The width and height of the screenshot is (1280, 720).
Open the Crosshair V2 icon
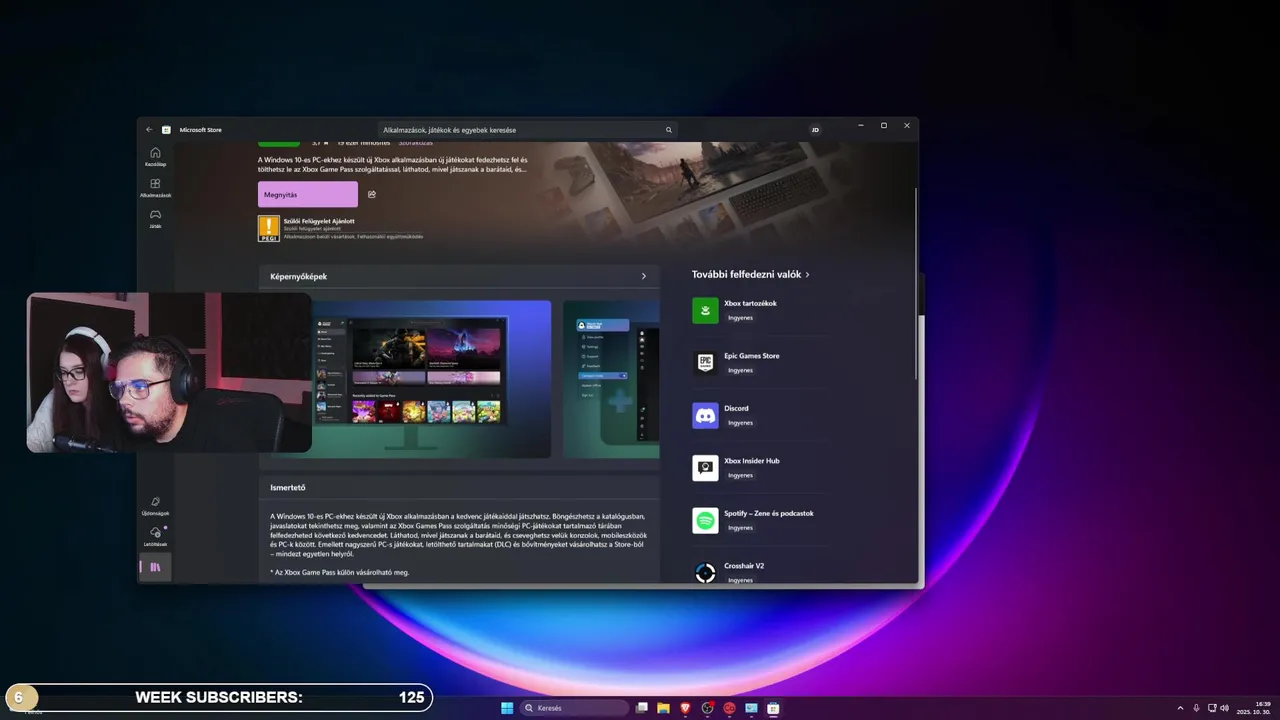point(705,572)
